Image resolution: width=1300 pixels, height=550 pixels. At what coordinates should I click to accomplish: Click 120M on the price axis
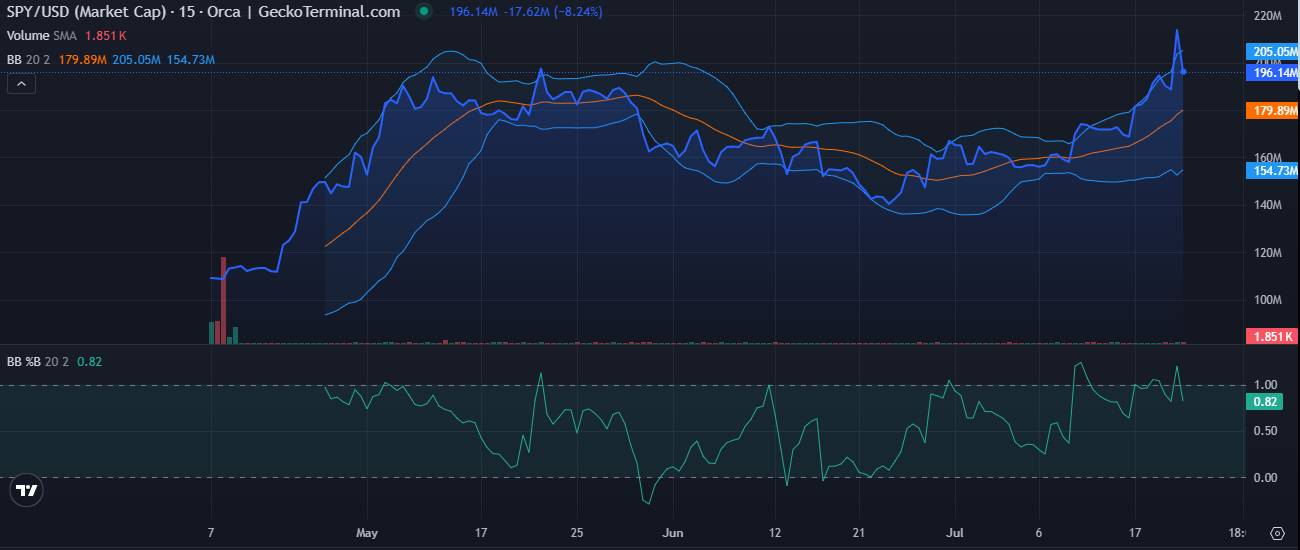tap(1269, 253)
